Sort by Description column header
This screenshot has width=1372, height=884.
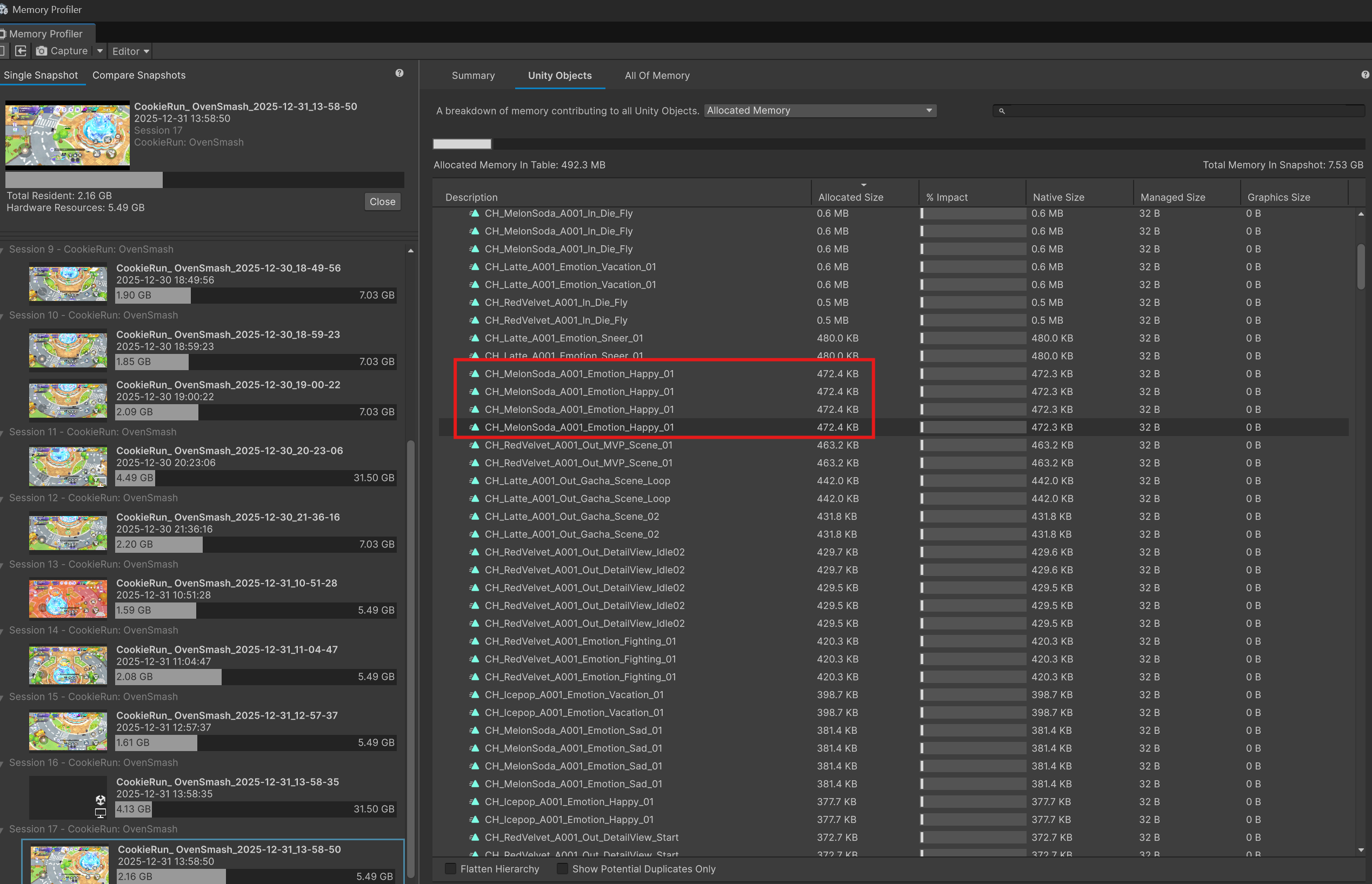tap(623, 197)
